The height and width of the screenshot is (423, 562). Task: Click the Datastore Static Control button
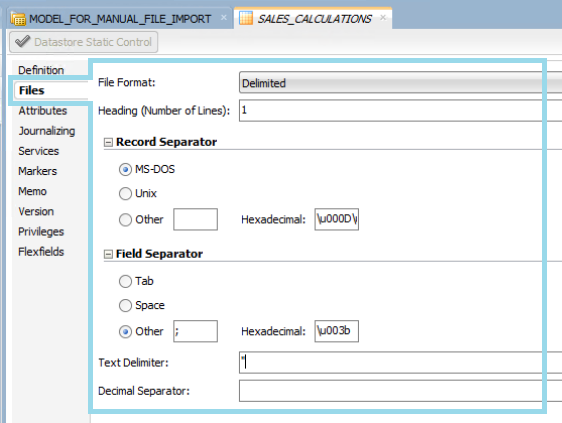pyautogui.click(x=84, y=42)
